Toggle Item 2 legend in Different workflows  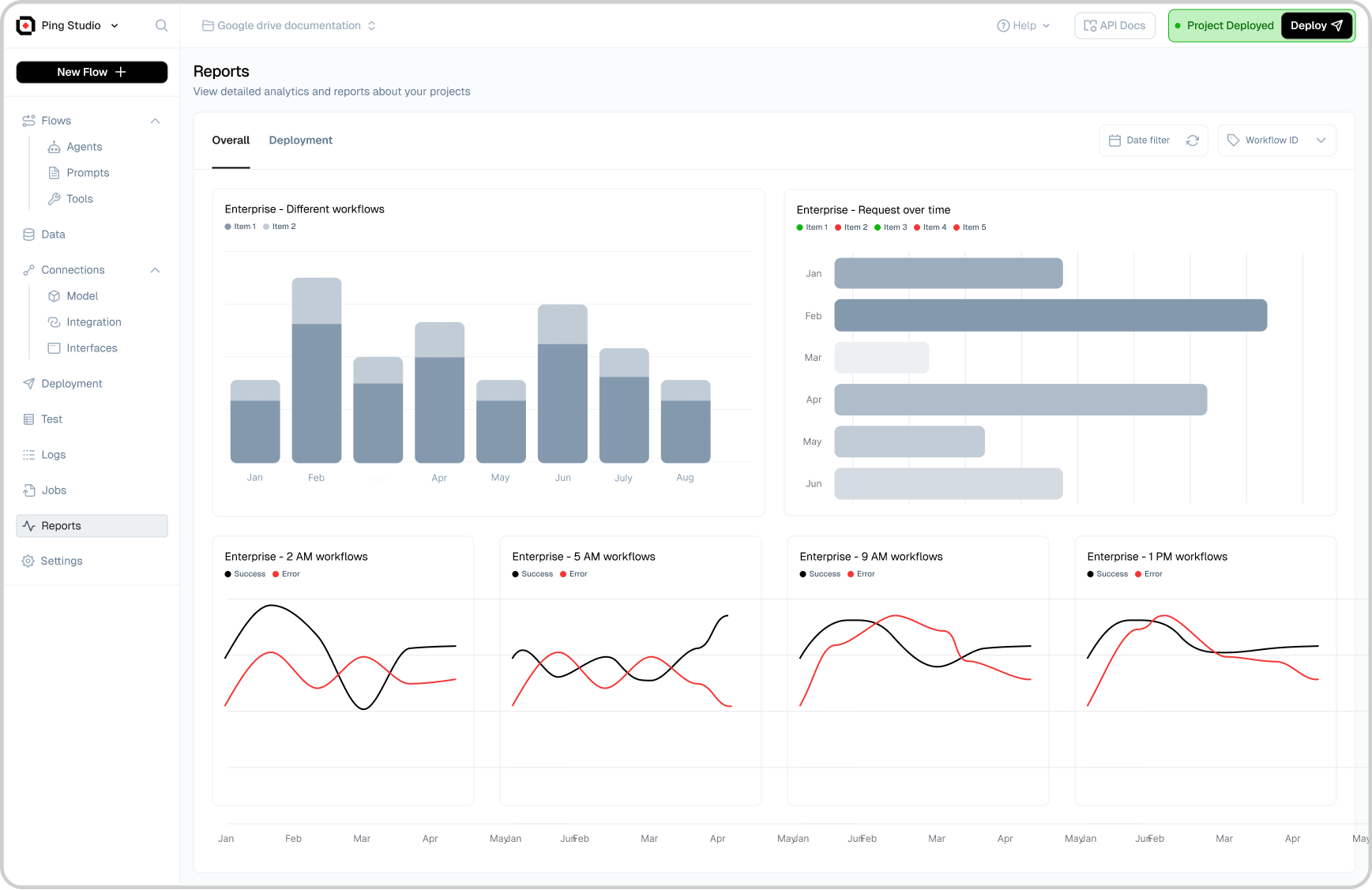280,227
